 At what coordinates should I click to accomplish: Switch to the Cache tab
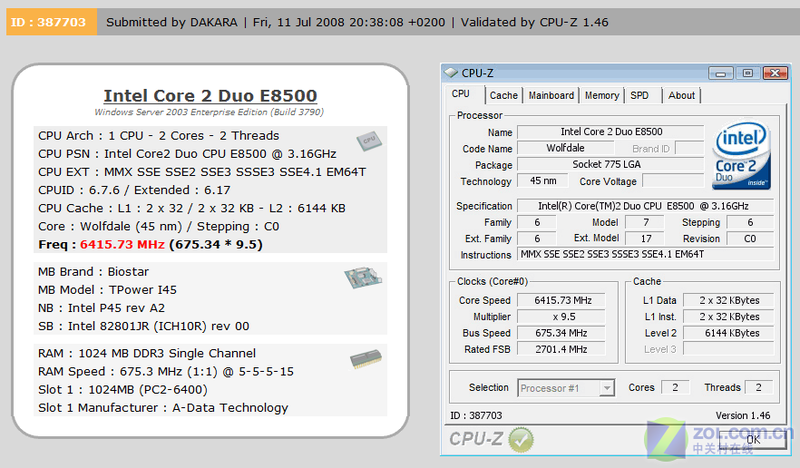[503, 95]
